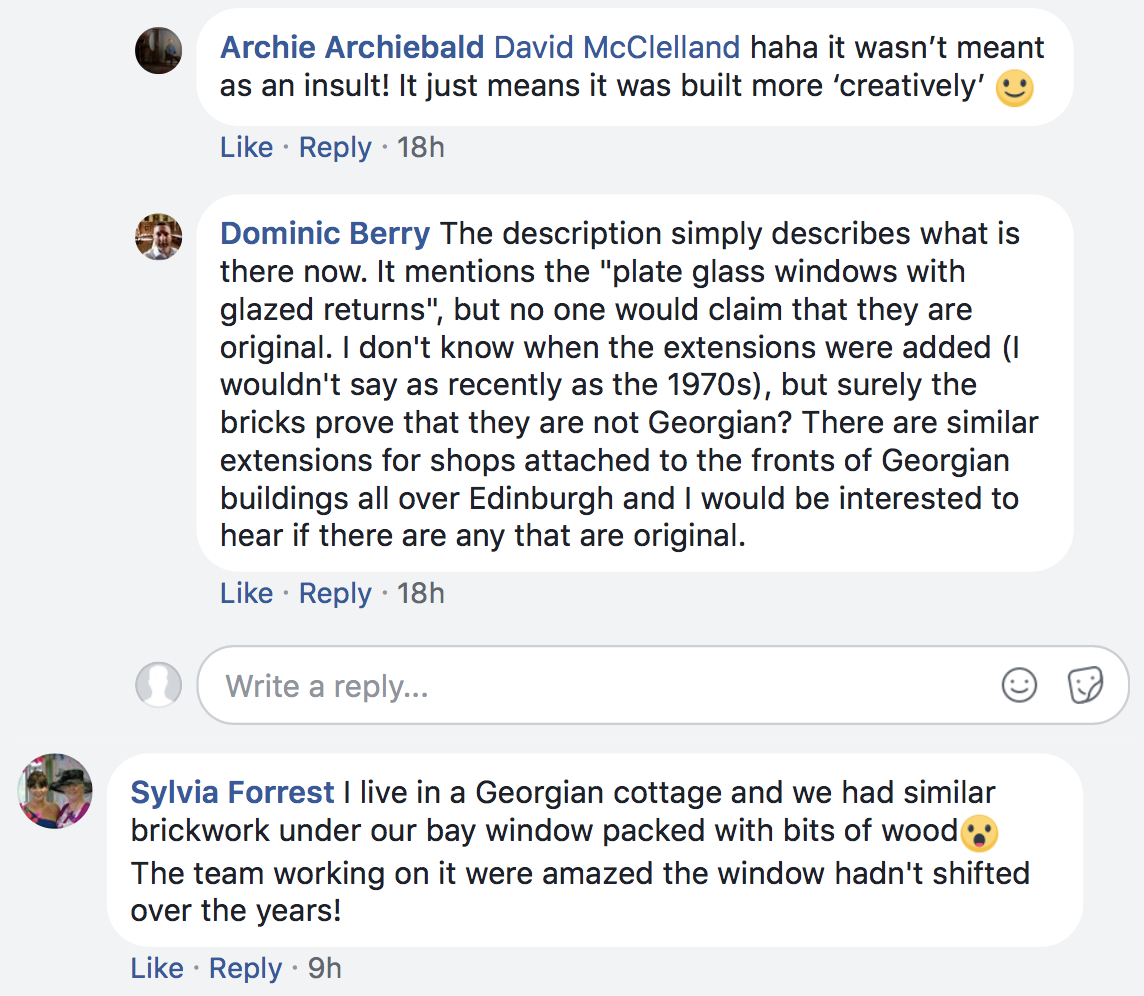1144x996 pixels.
Task: Click Dominic Berry's profile picture
Action: 158,237
